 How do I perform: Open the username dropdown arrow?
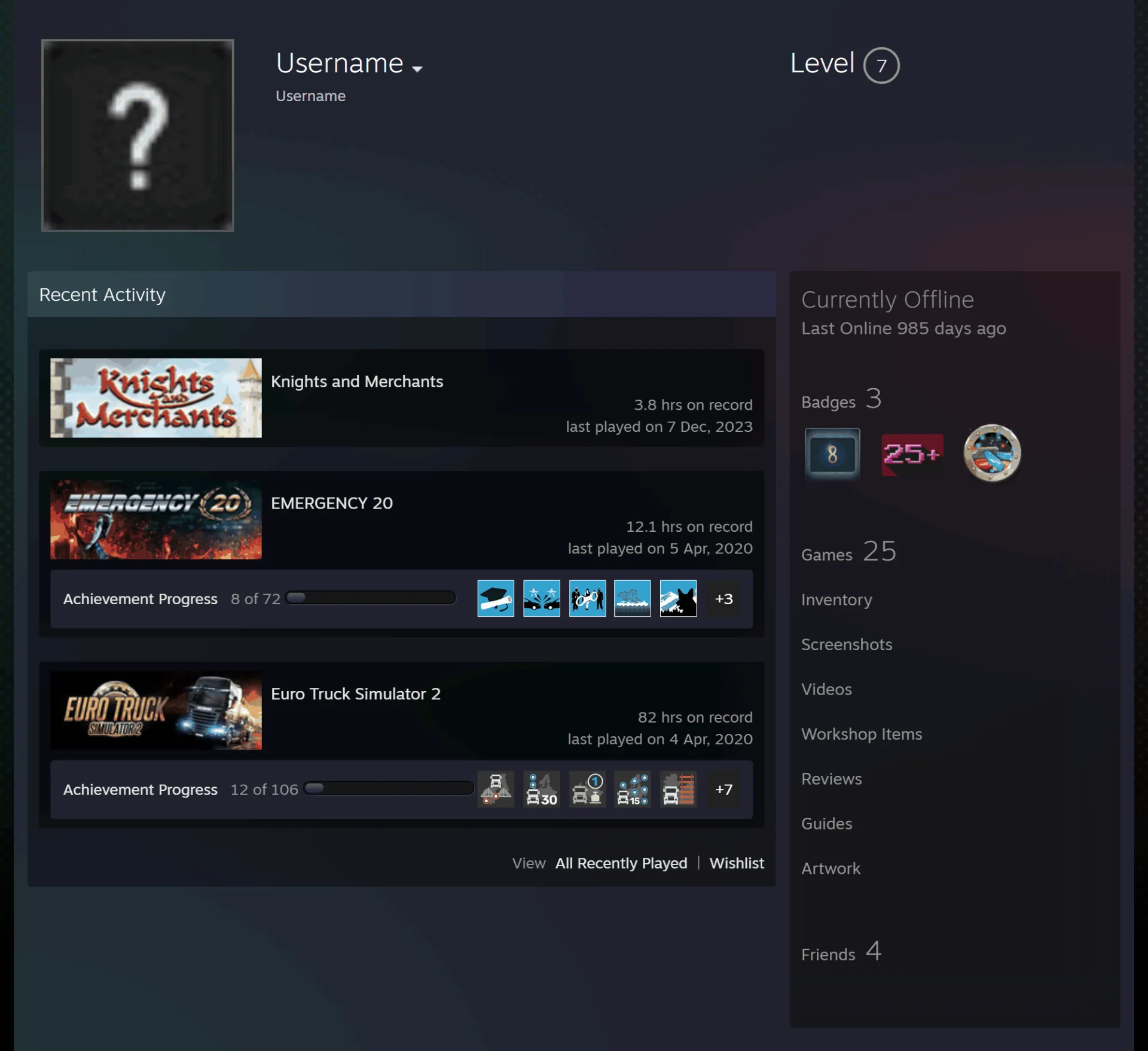tap(417, 69)
